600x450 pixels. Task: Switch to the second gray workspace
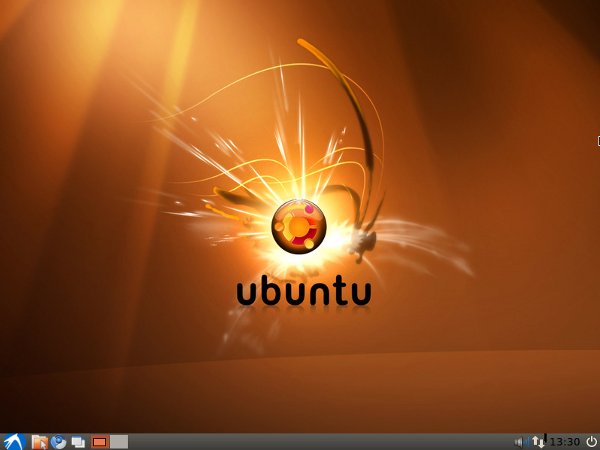click(x=119, y=442)
